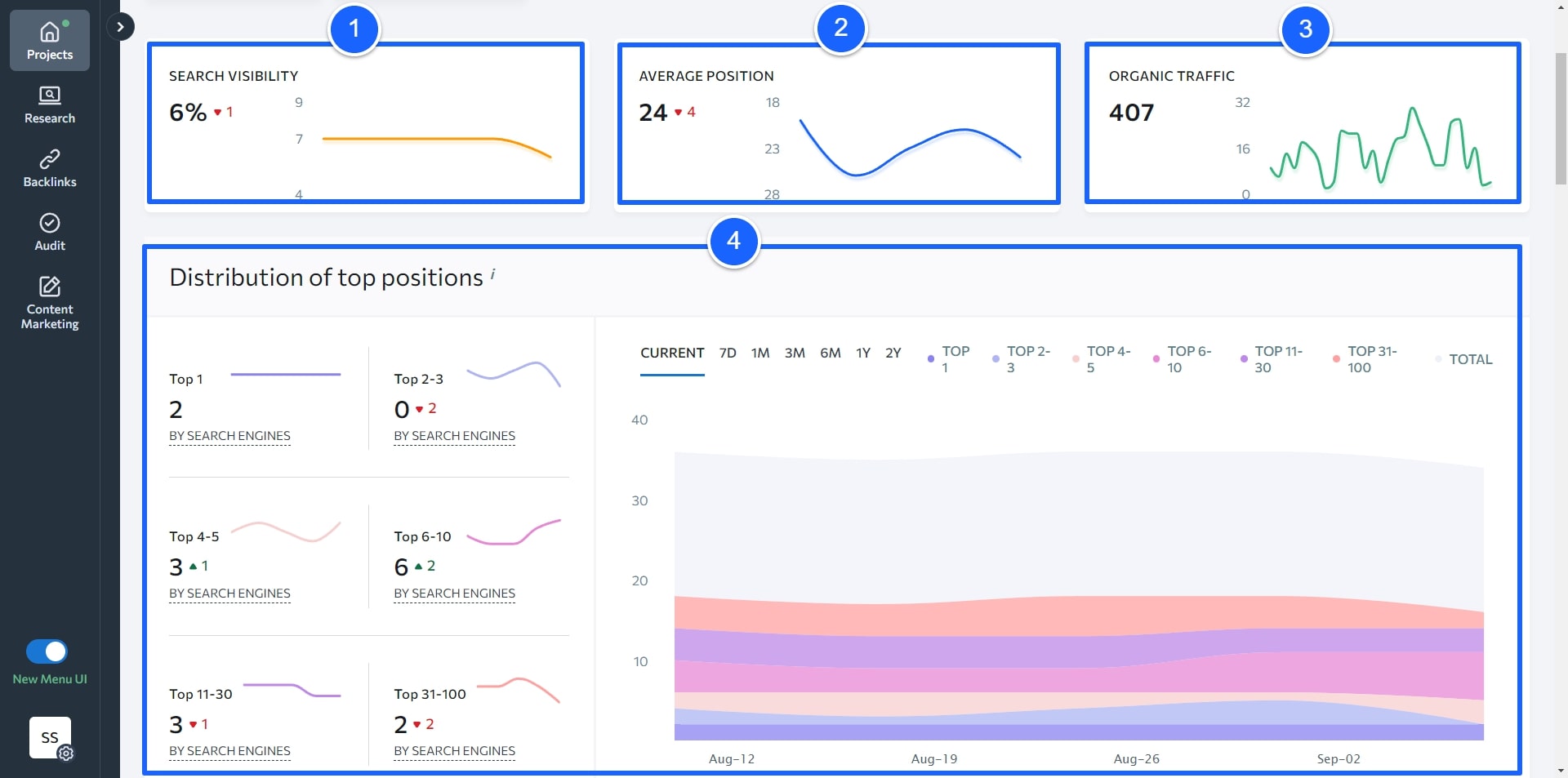Expand the sidebar with arrow button

click(120, 27)
